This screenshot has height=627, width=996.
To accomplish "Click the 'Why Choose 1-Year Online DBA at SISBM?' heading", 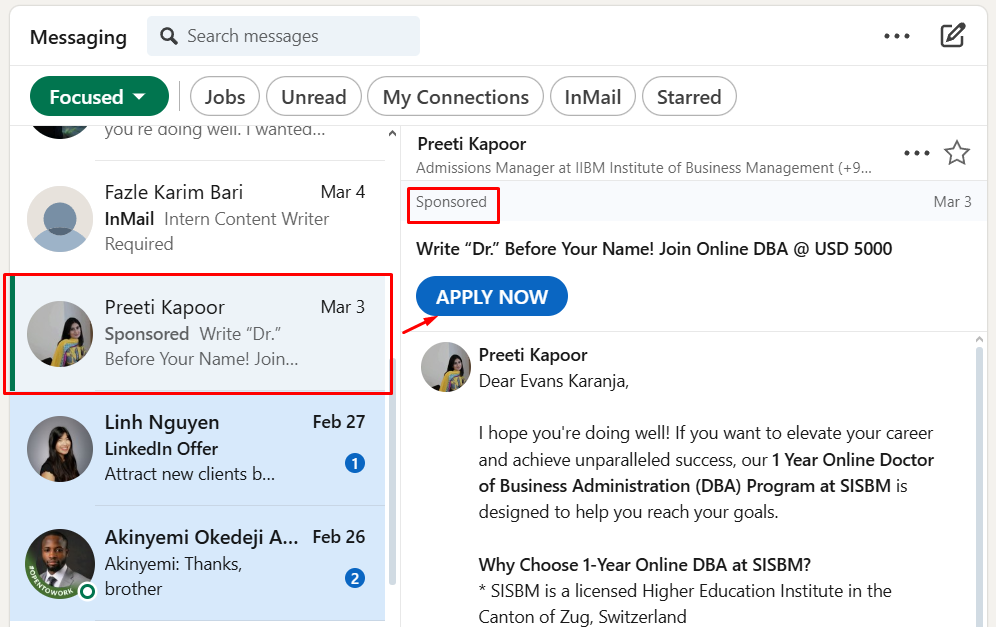I will pos(644,564).
